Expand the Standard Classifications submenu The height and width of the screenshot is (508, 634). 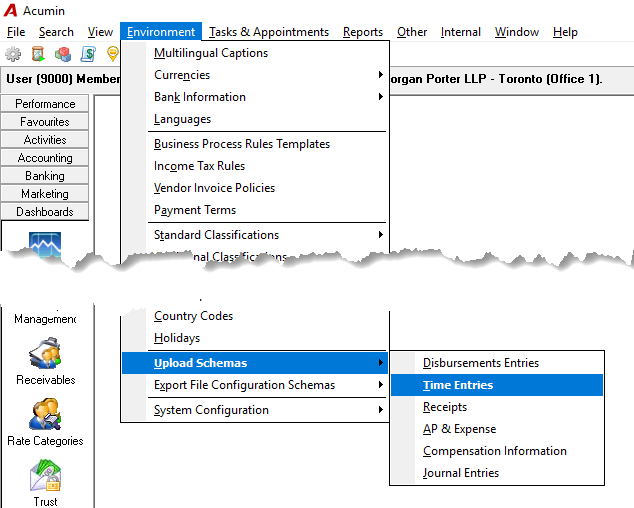[x=255, y=235]
